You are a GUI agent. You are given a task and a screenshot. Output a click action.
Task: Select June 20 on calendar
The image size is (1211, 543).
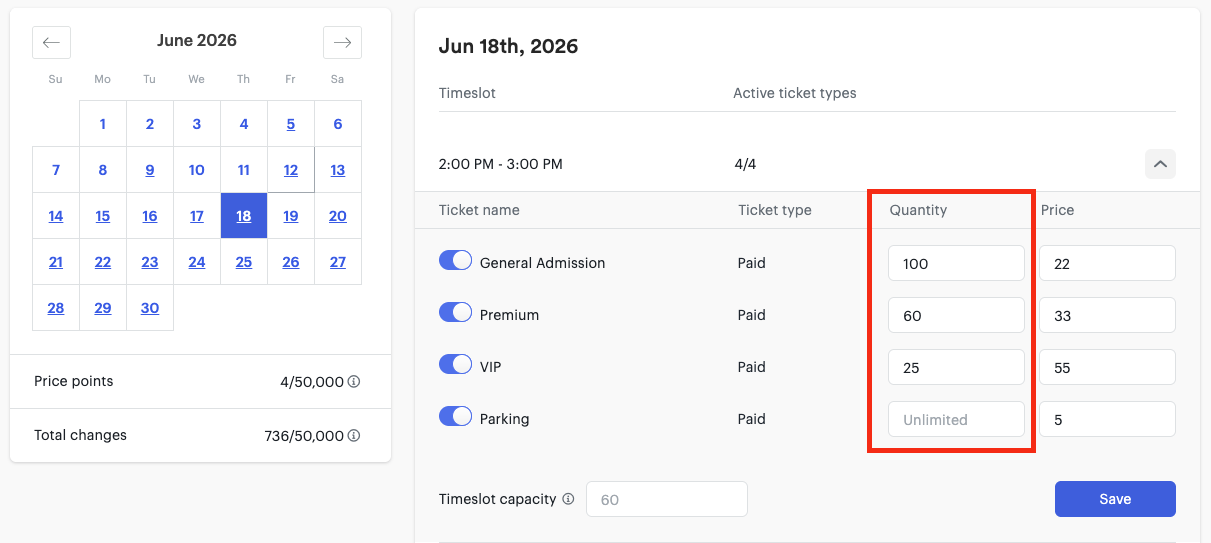point(338,216)
